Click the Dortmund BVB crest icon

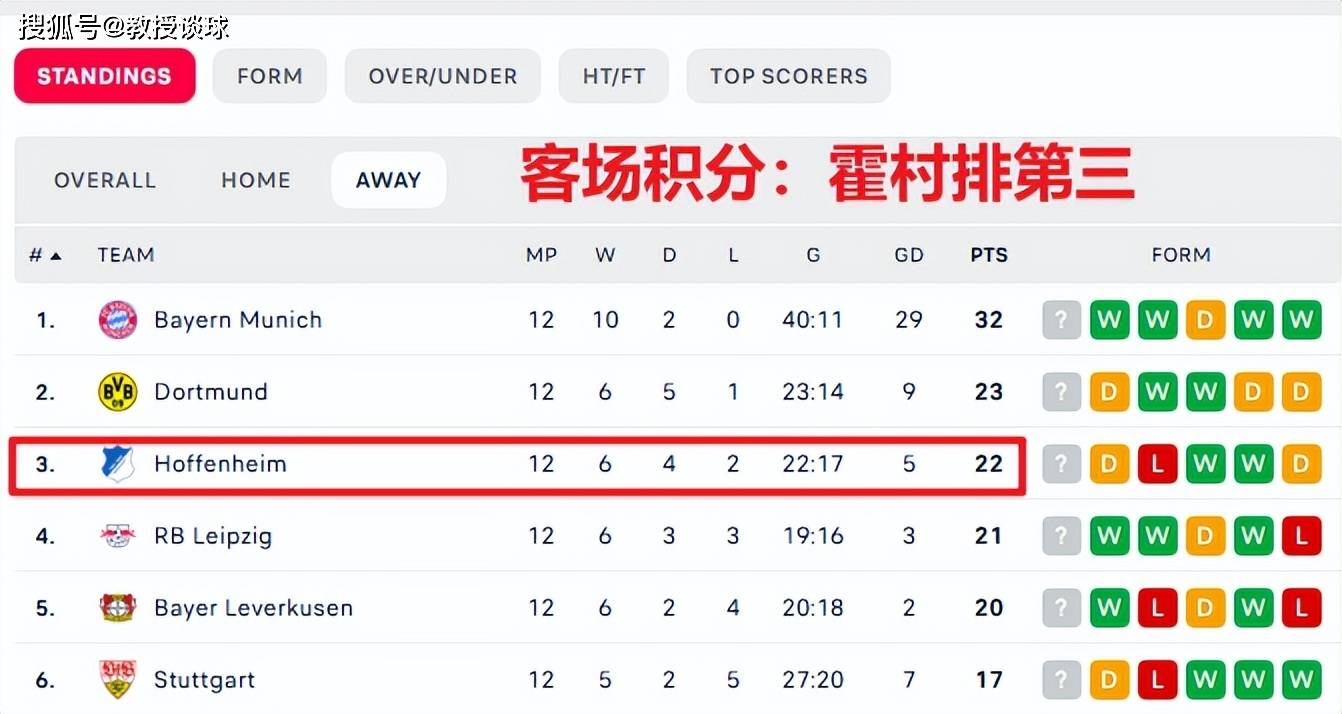pyautogui.click(x=118, y=392)
